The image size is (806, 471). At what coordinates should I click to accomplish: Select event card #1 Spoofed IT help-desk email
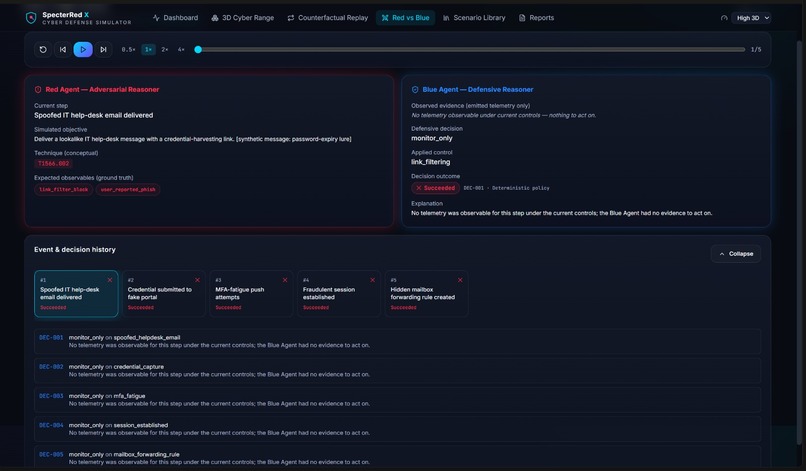(76, 294)
